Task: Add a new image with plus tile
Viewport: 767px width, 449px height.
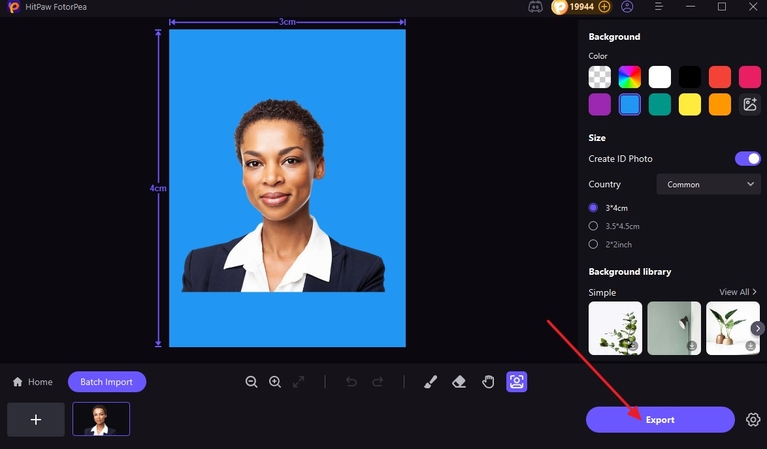Action: [36, 420]
